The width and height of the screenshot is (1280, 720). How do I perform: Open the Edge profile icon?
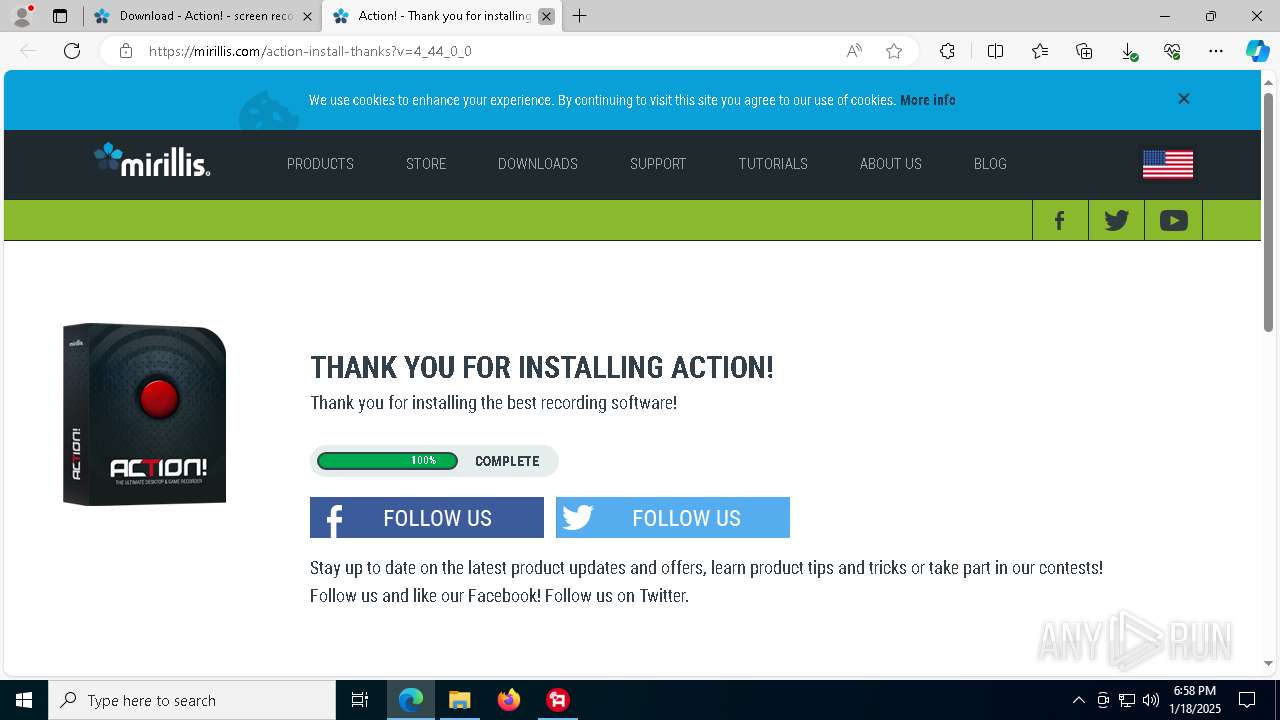click(21, 16)
